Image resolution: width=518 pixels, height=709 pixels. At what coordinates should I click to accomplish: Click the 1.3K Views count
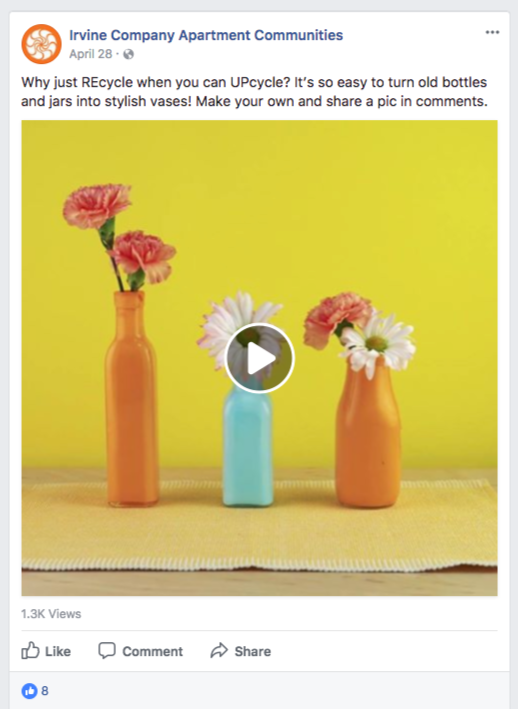pyautogui.click(x=51, y=614)
